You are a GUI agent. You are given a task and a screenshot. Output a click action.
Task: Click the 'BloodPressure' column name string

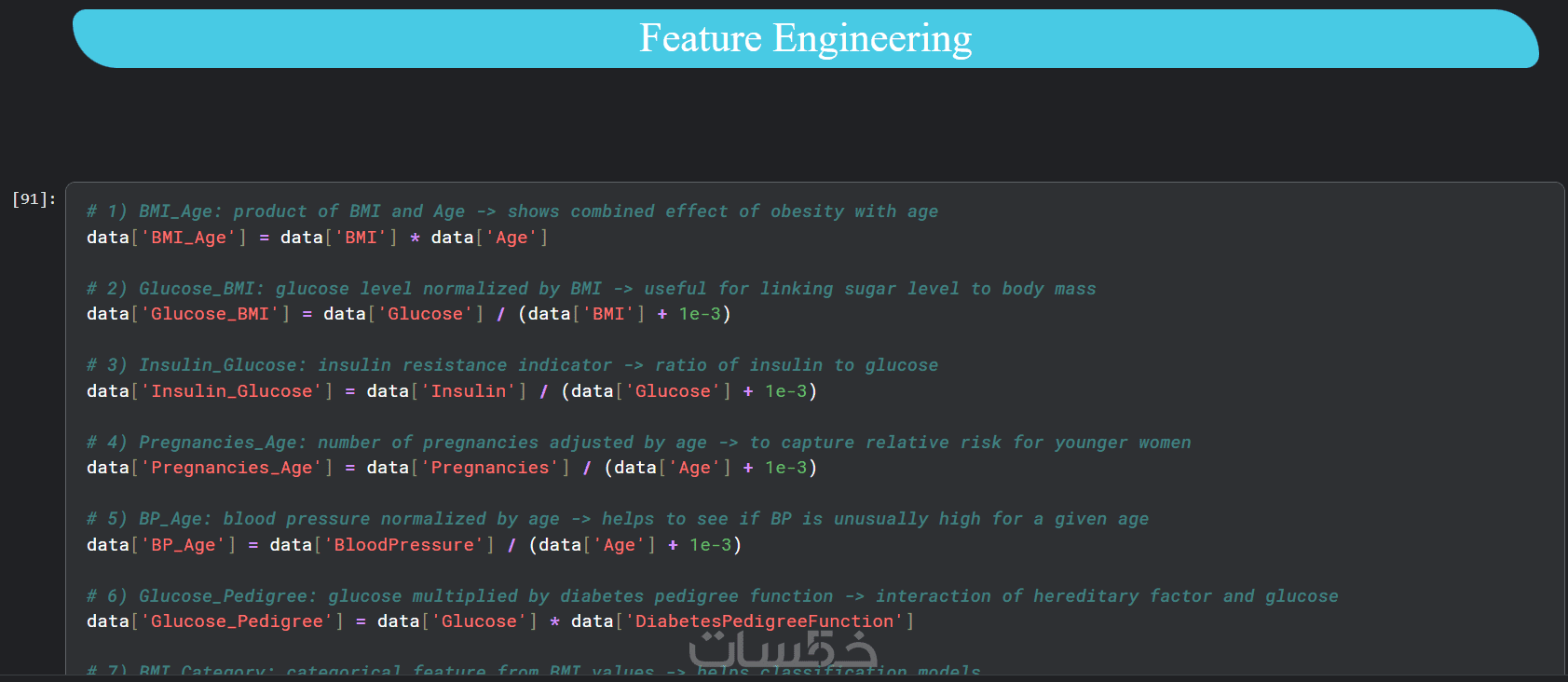coord(403,545)
